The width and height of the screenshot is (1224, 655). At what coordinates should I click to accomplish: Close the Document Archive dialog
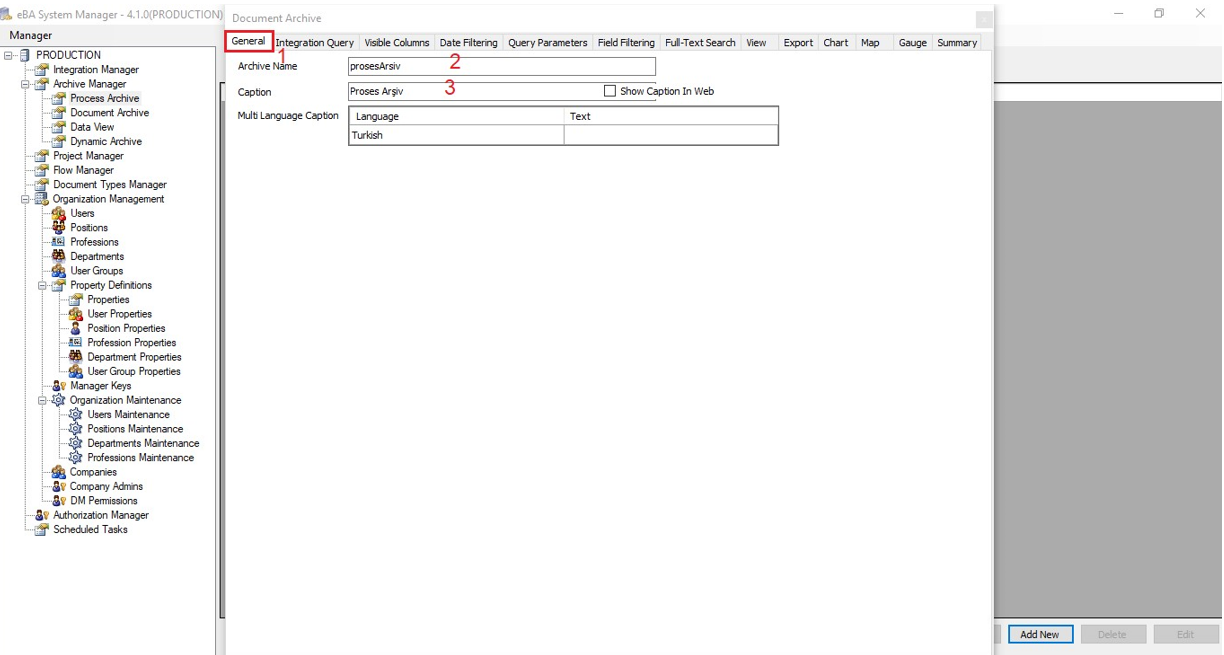(x=984, y=19)
